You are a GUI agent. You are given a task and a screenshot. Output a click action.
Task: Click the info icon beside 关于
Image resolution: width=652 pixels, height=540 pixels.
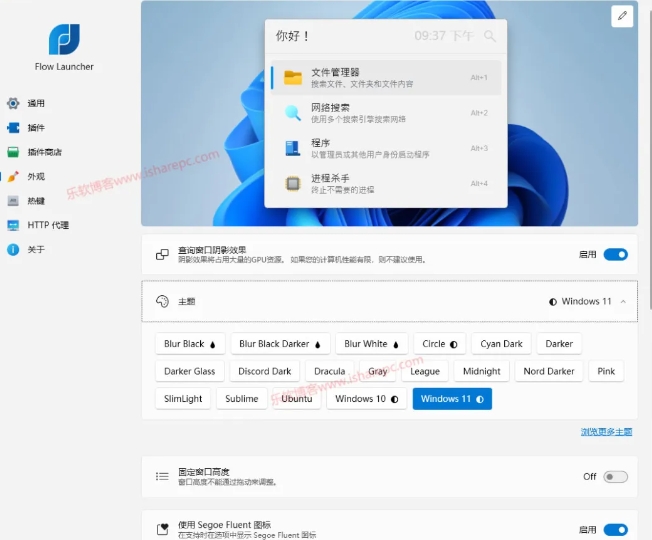pyautogui.click(x=13, y=249)
